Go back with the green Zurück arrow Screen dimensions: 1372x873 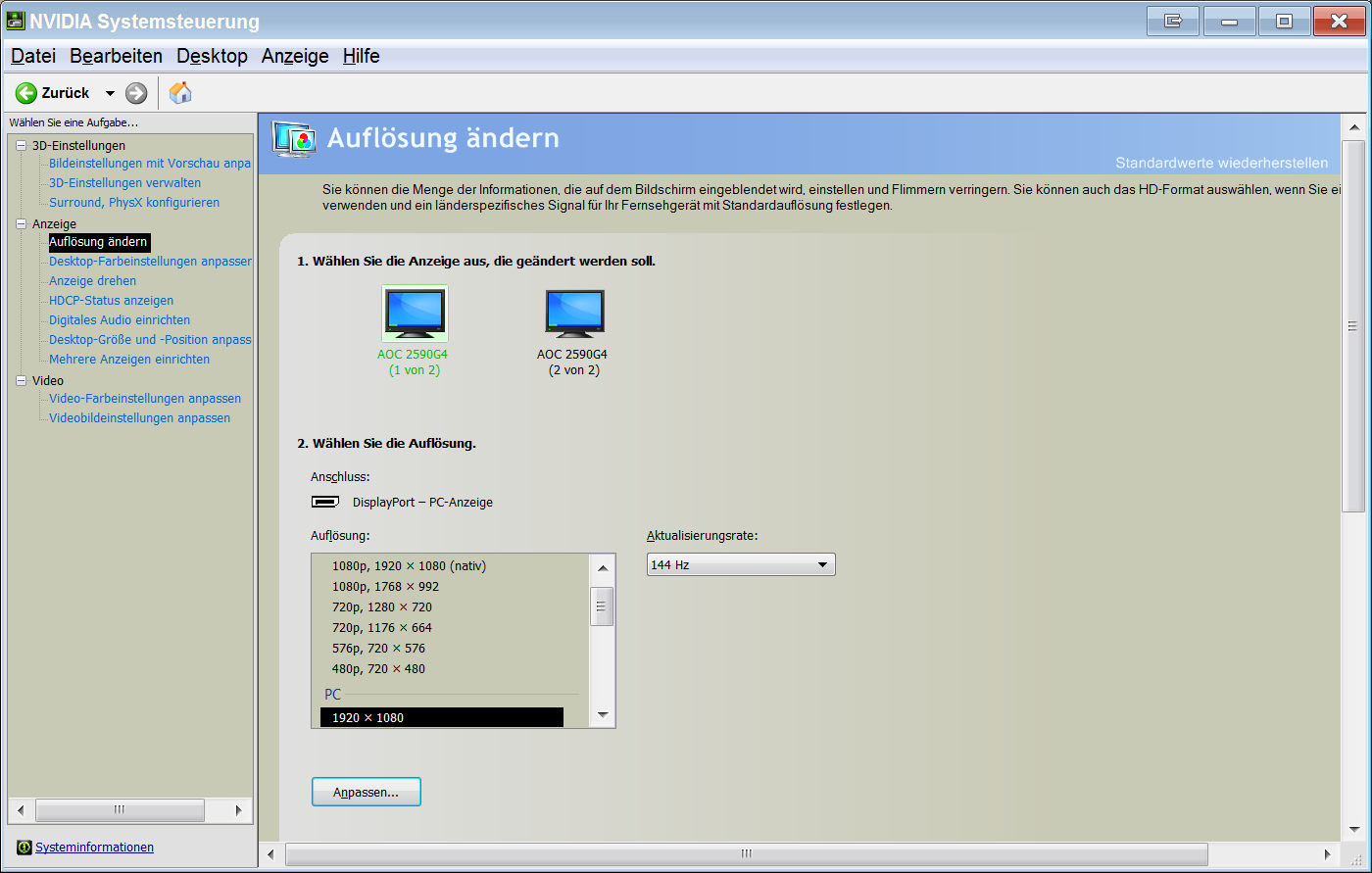(x=26, y=93)
